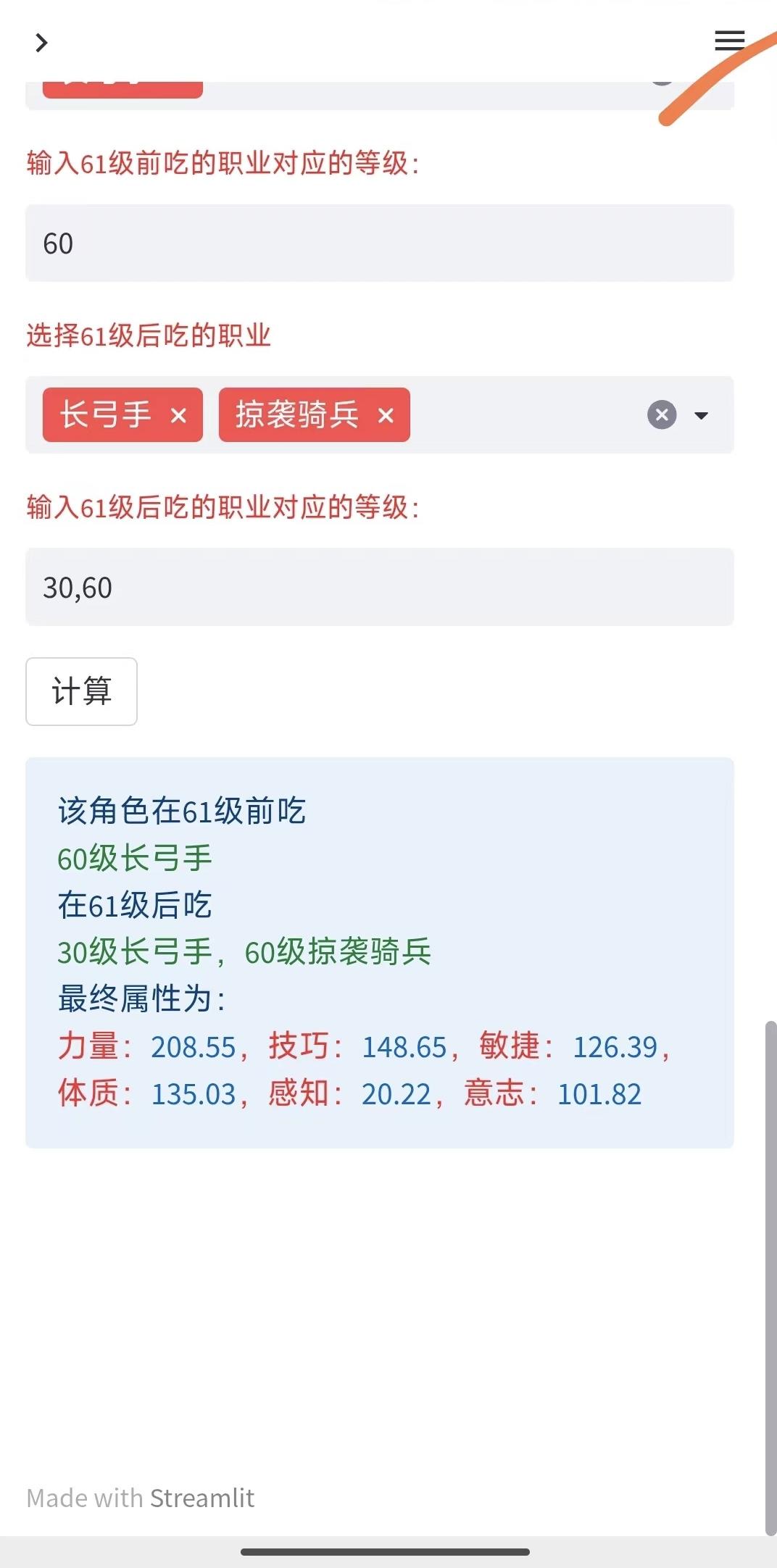
Task: Focus the level input containing 60
Action: pos(380,243)
